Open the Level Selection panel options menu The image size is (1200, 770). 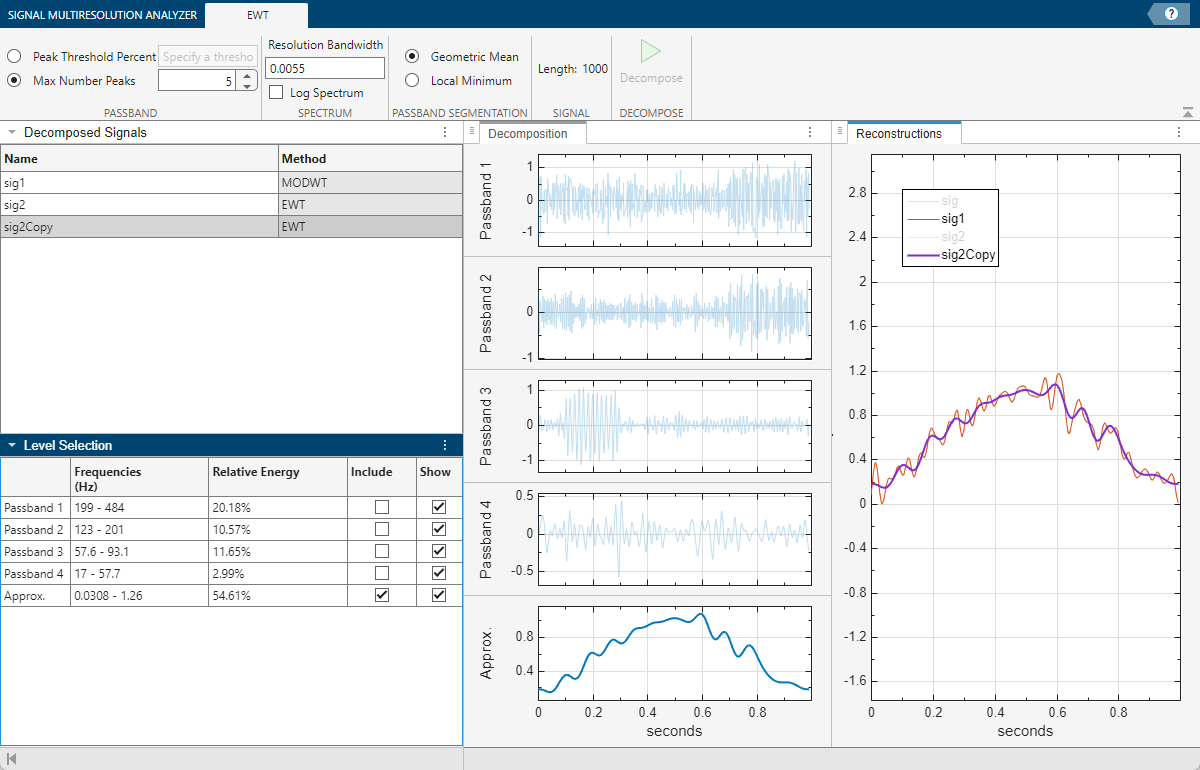click(x=445, y=445)
